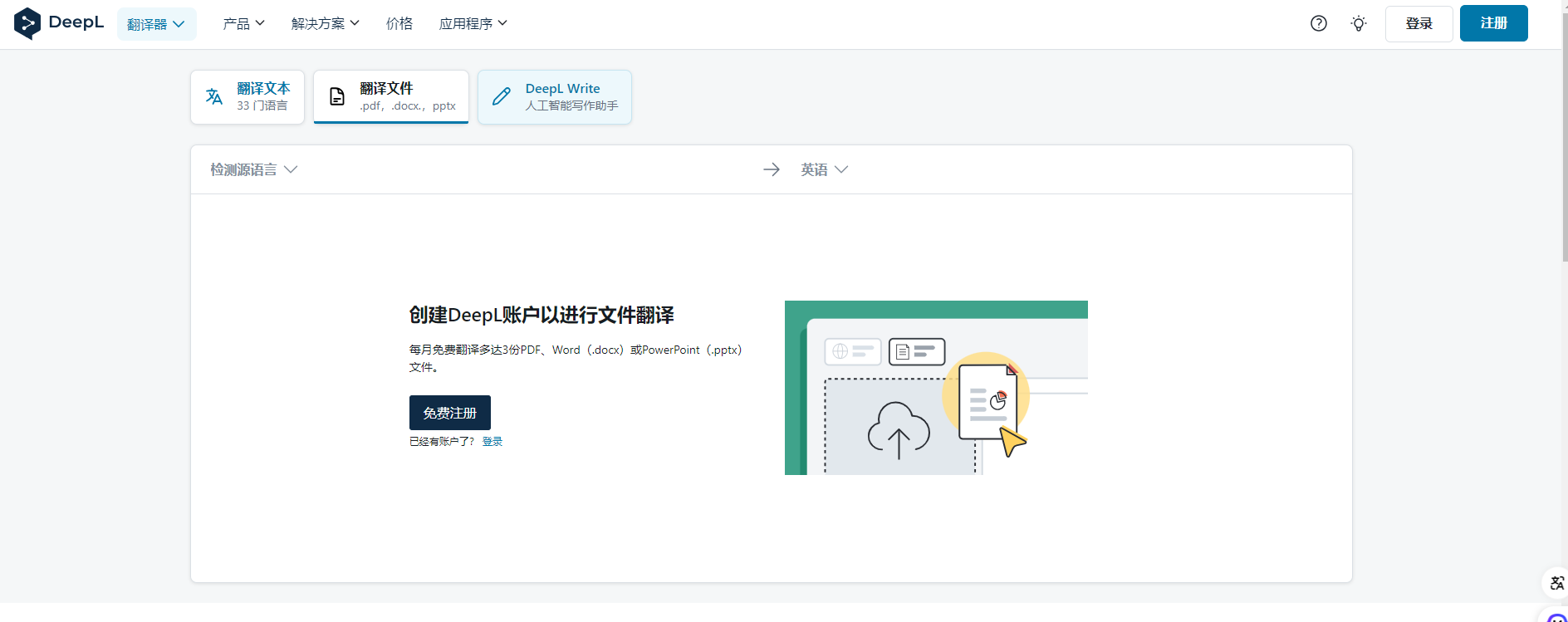Open the 英语 target language dropdown
The width and height of the screenshot is (1568, 622).
[824, 169]
